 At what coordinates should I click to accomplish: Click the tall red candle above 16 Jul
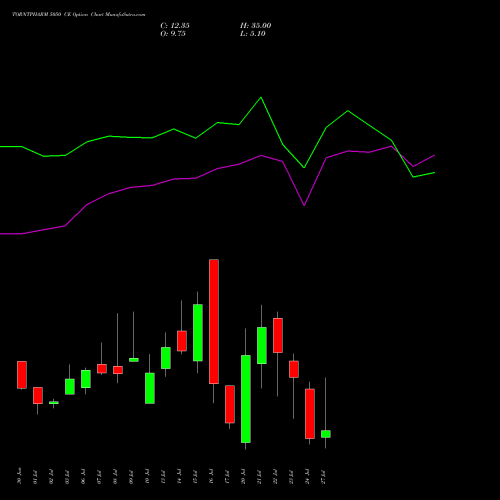tap(214, 321)
